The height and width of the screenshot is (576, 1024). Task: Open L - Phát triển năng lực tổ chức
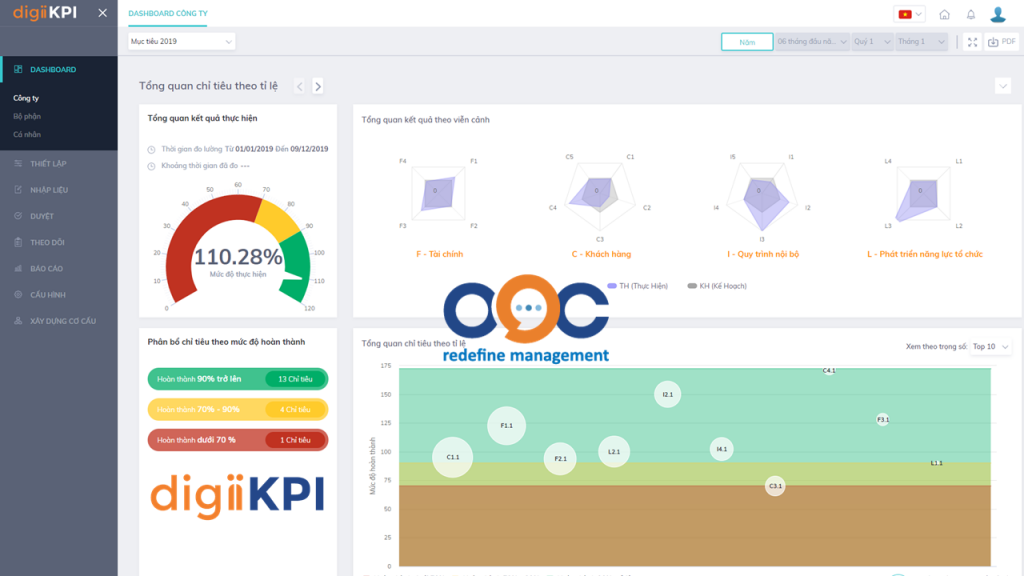(925, 254)
